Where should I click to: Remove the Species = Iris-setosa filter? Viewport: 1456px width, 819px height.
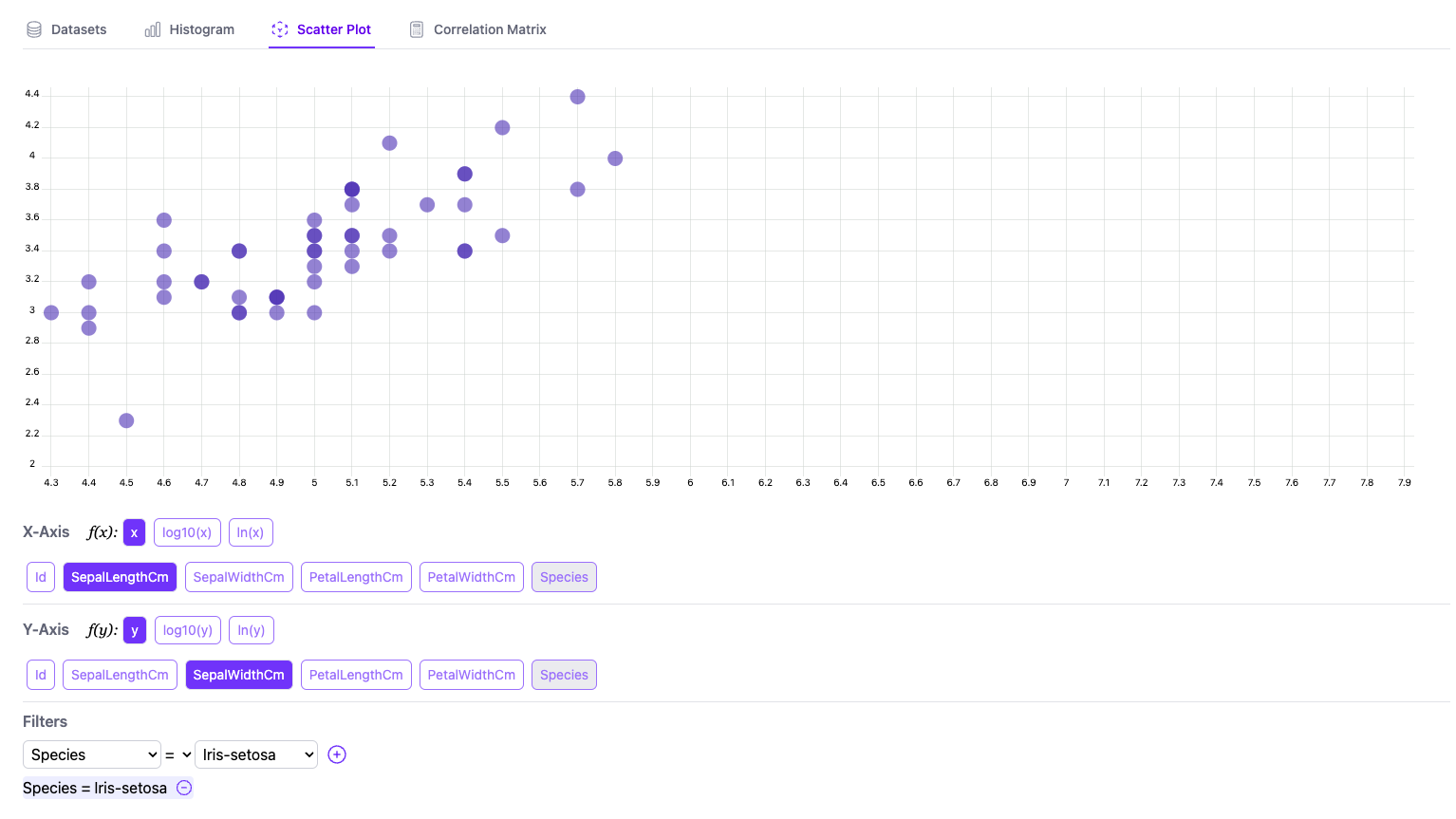(185, 788)
